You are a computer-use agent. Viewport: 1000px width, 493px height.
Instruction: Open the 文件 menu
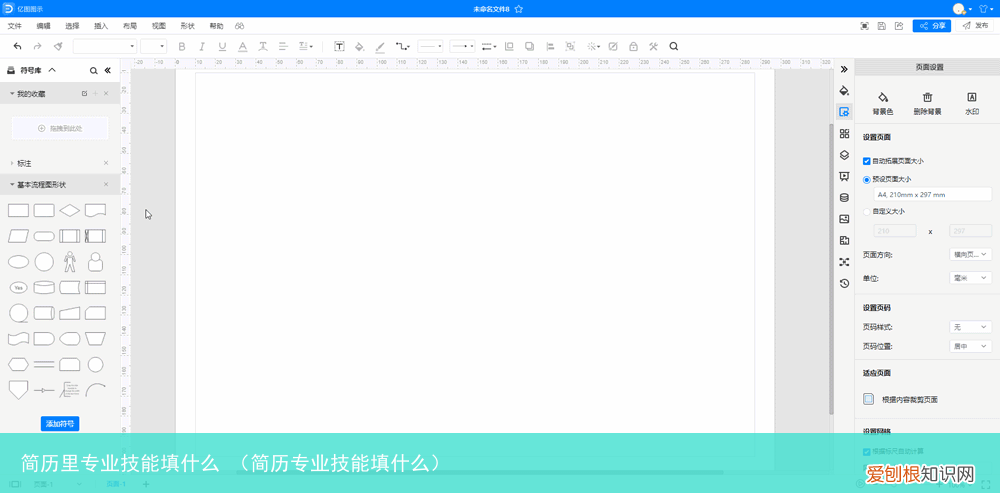pos(15,26)
